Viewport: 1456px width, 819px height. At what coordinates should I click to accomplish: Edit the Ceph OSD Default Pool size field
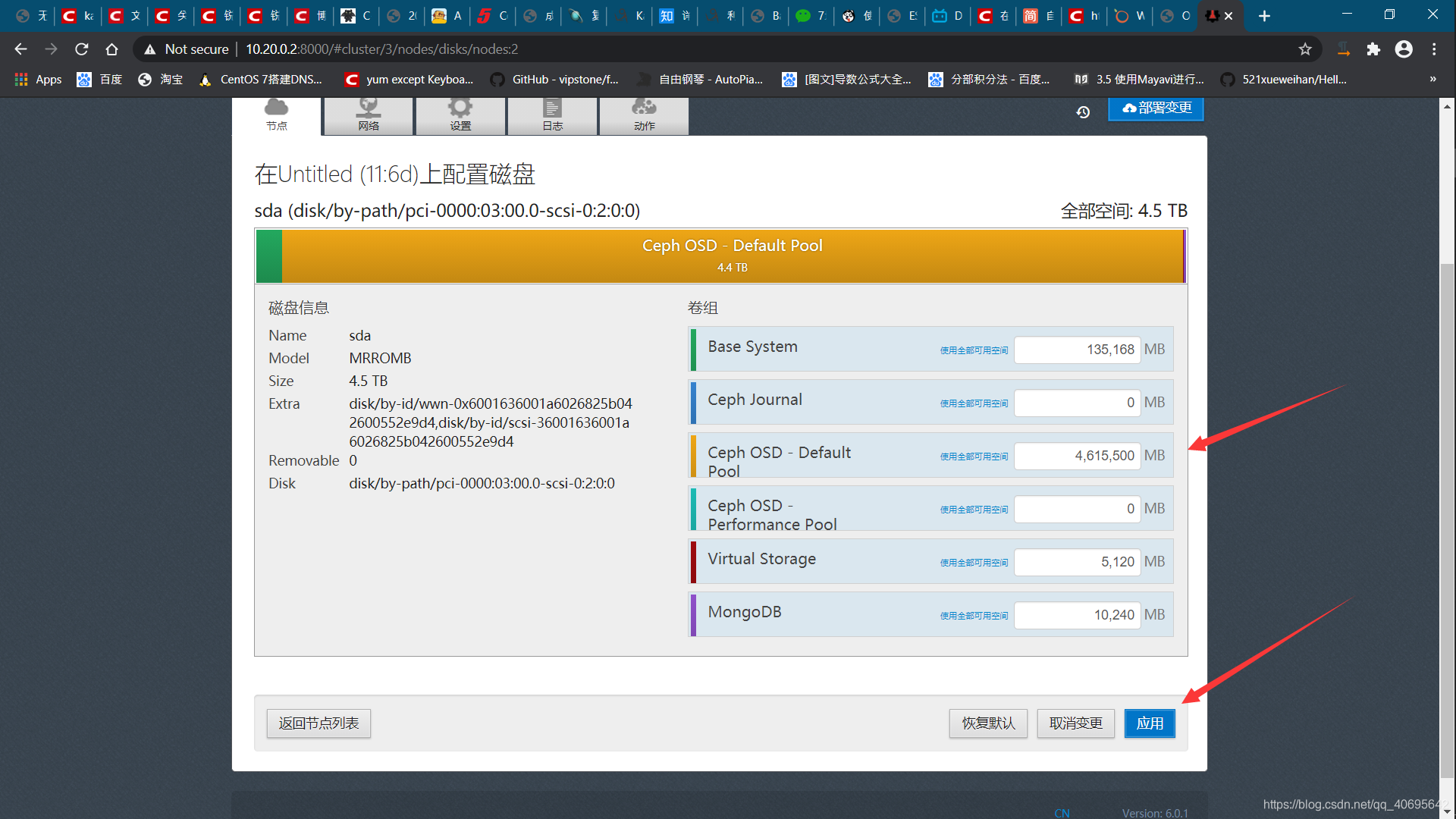1077,456
